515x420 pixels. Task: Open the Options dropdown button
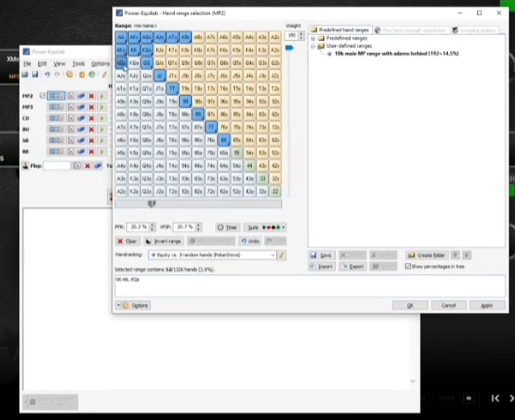tap(133, 305)
